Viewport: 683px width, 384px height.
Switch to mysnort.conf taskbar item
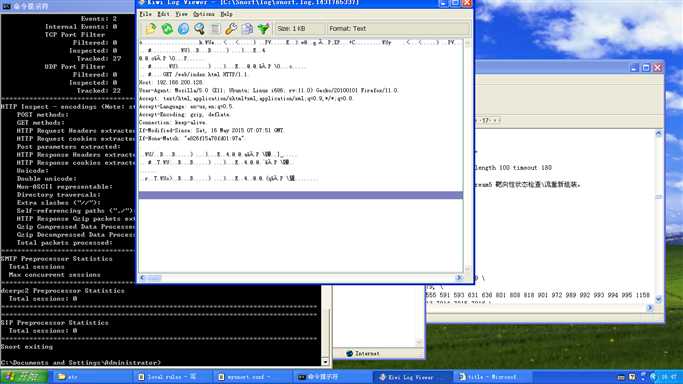click(252, 377)
